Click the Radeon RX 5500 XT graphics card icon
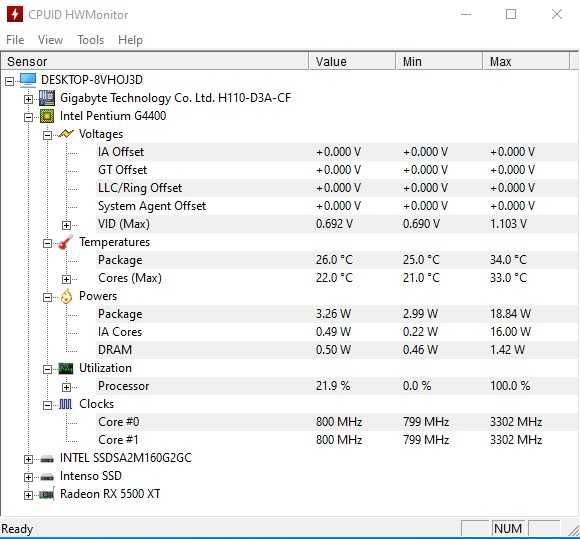Image resolution: width=580 pixels, height=539 pixels. click(47, 494)
